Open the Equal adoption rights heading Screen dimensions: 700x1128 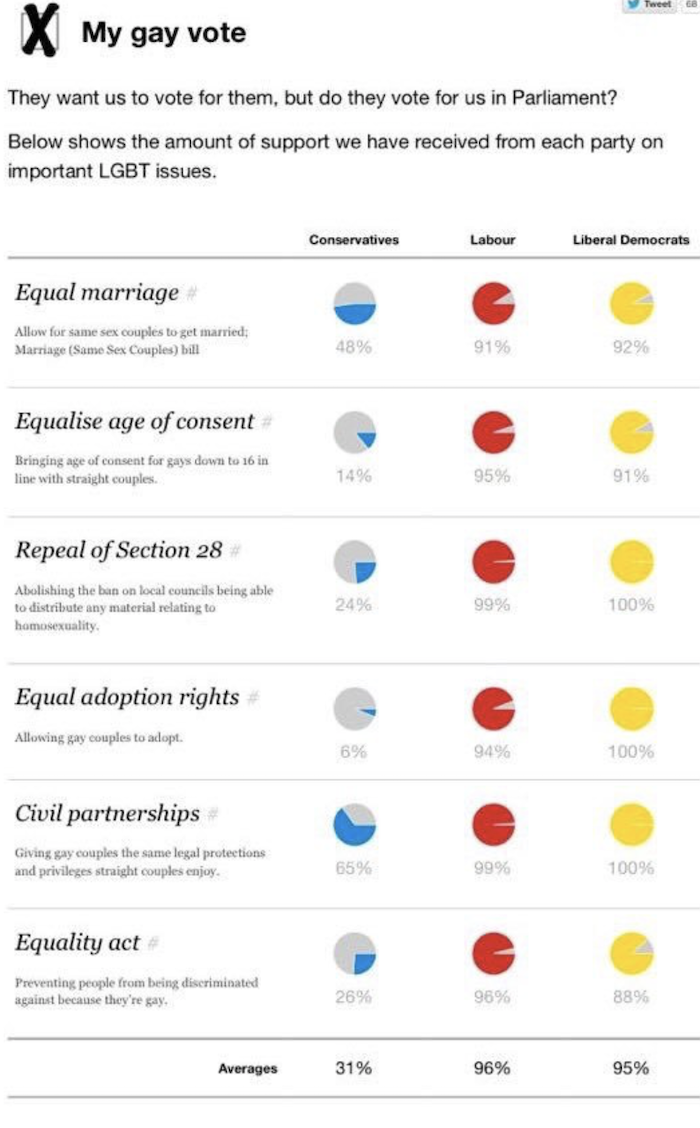(x=127, y=697)
